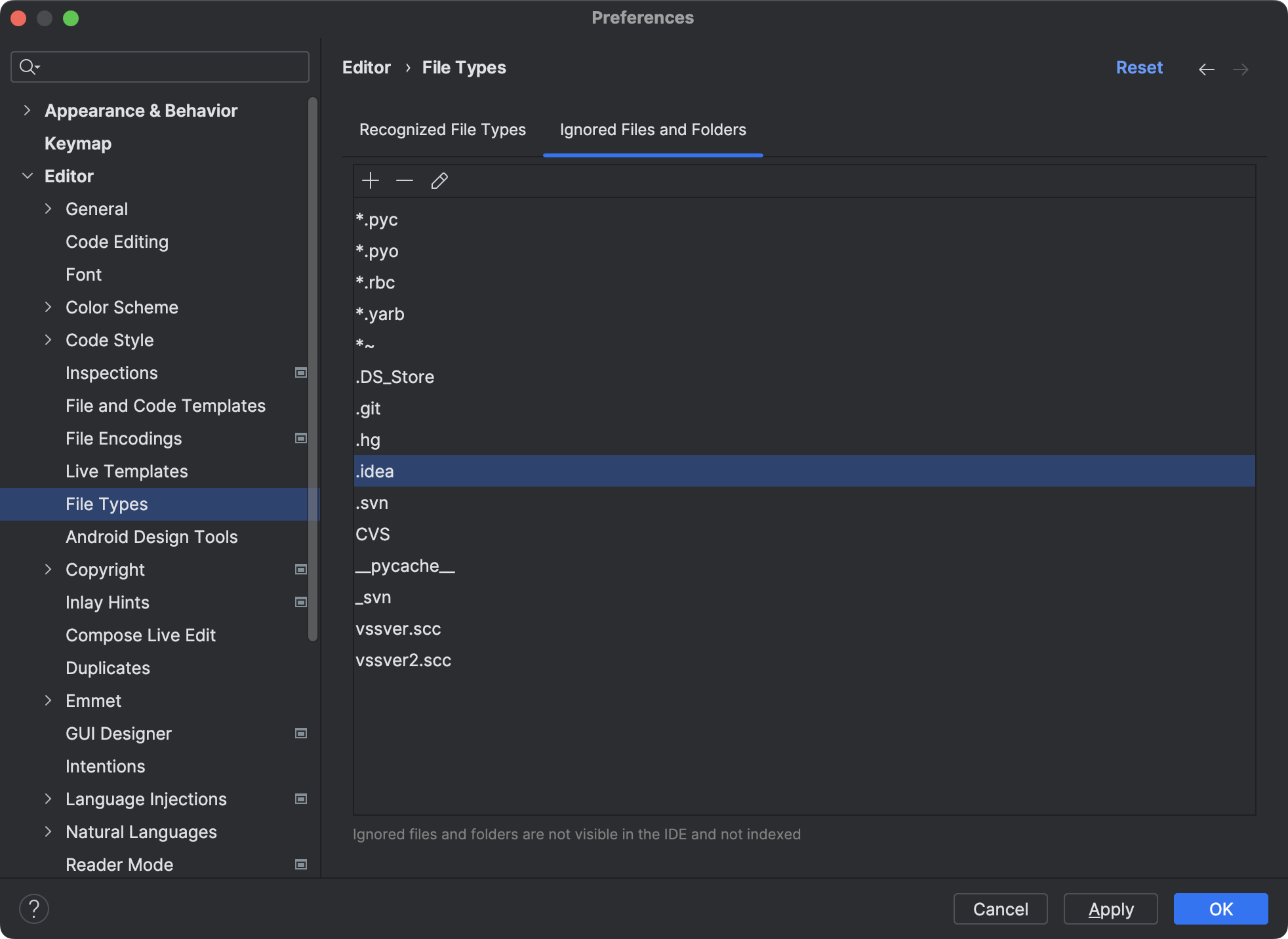
Task: Click the Add (plus) pattern icon
Action: click(x=371, y=181)
